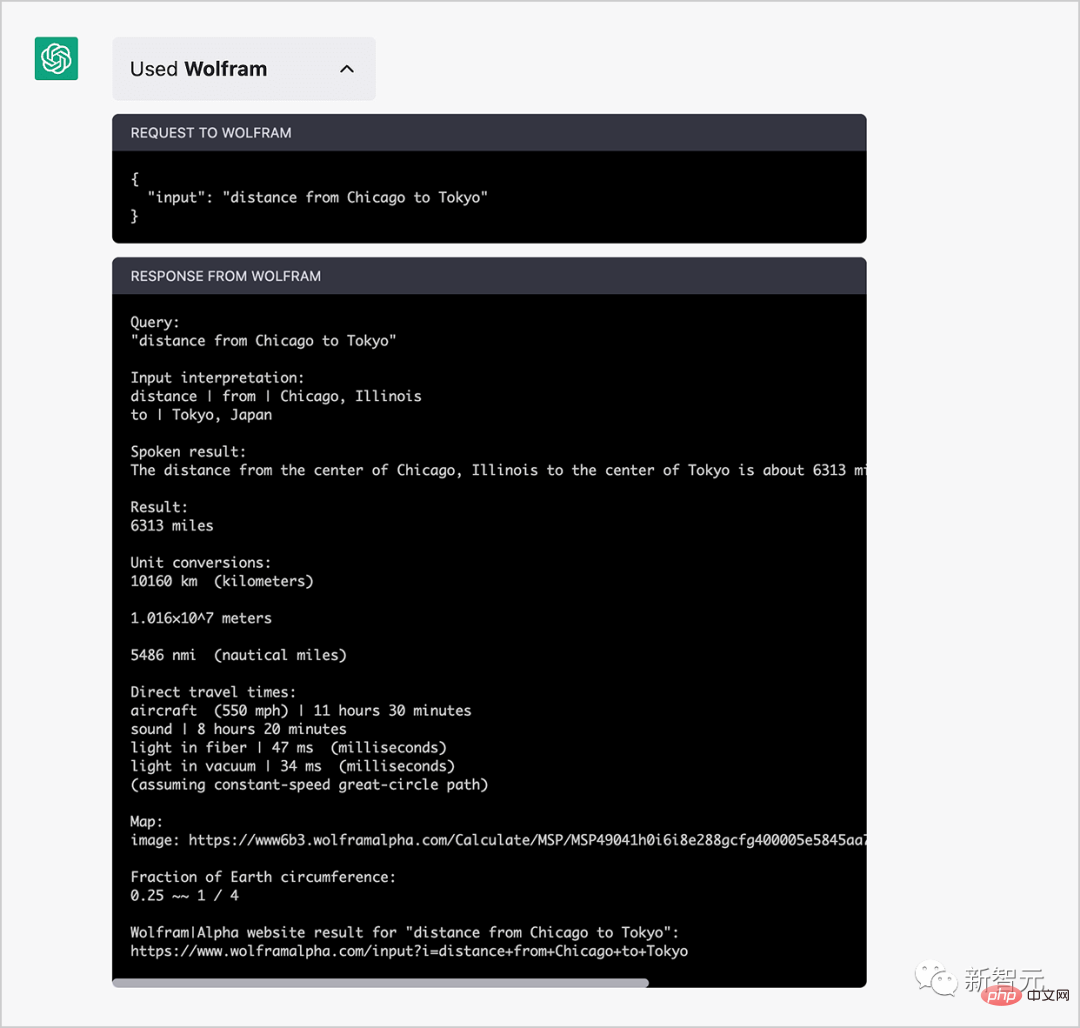Click the "Wolfram|Alpha website result" line

404,933
